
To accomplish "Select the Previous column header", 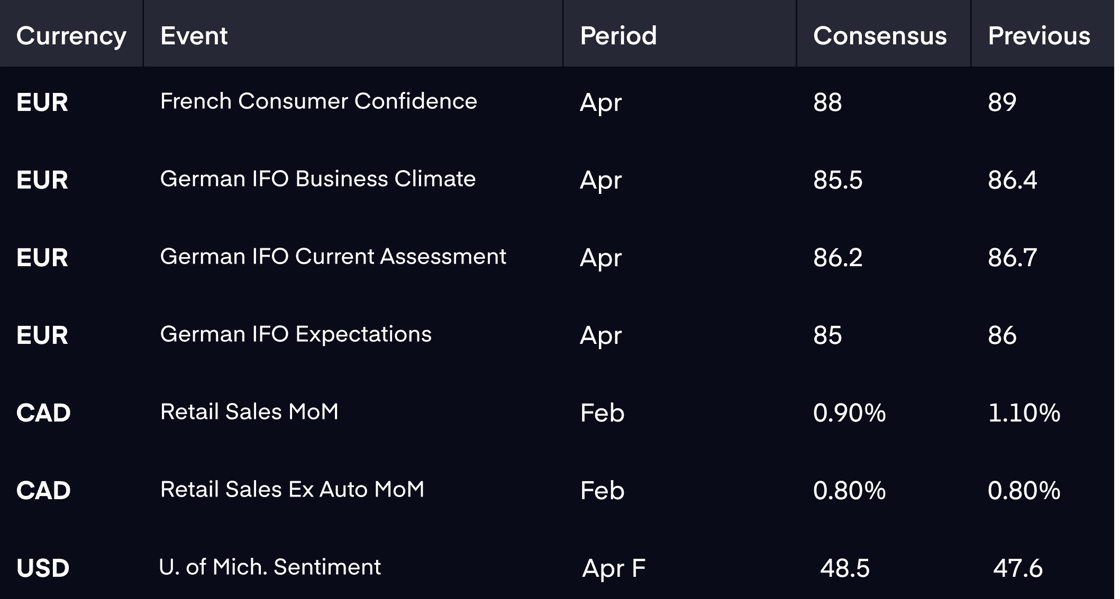I will (1039, 36).
